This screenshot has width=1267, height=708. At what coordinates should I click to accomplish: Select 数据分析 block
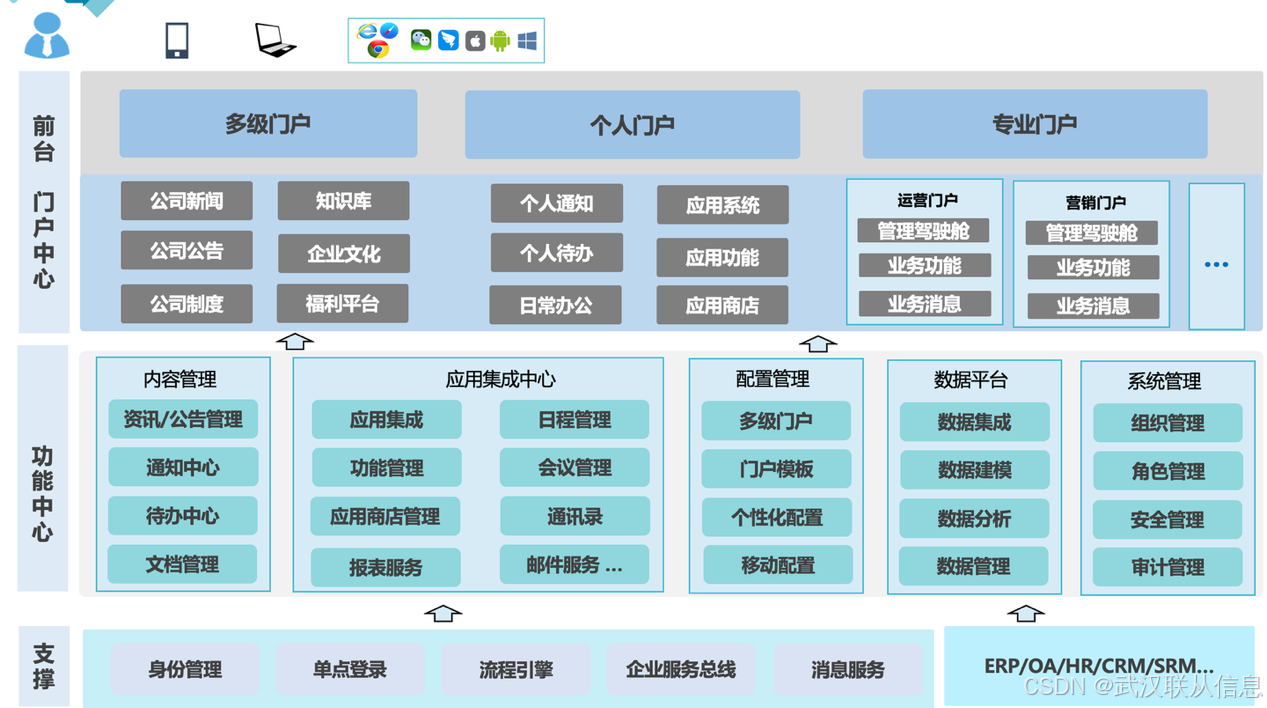(x=974, y=518)
